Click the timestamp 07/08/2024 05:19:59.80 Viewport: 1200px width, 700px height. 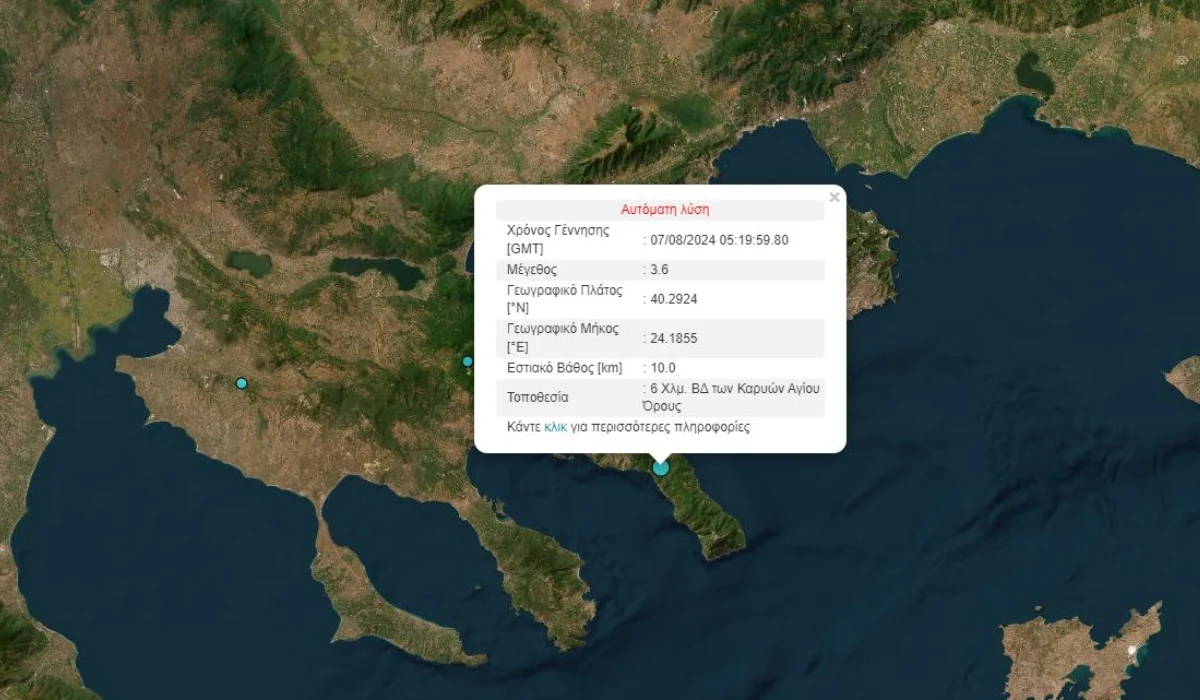coord(719,240)
